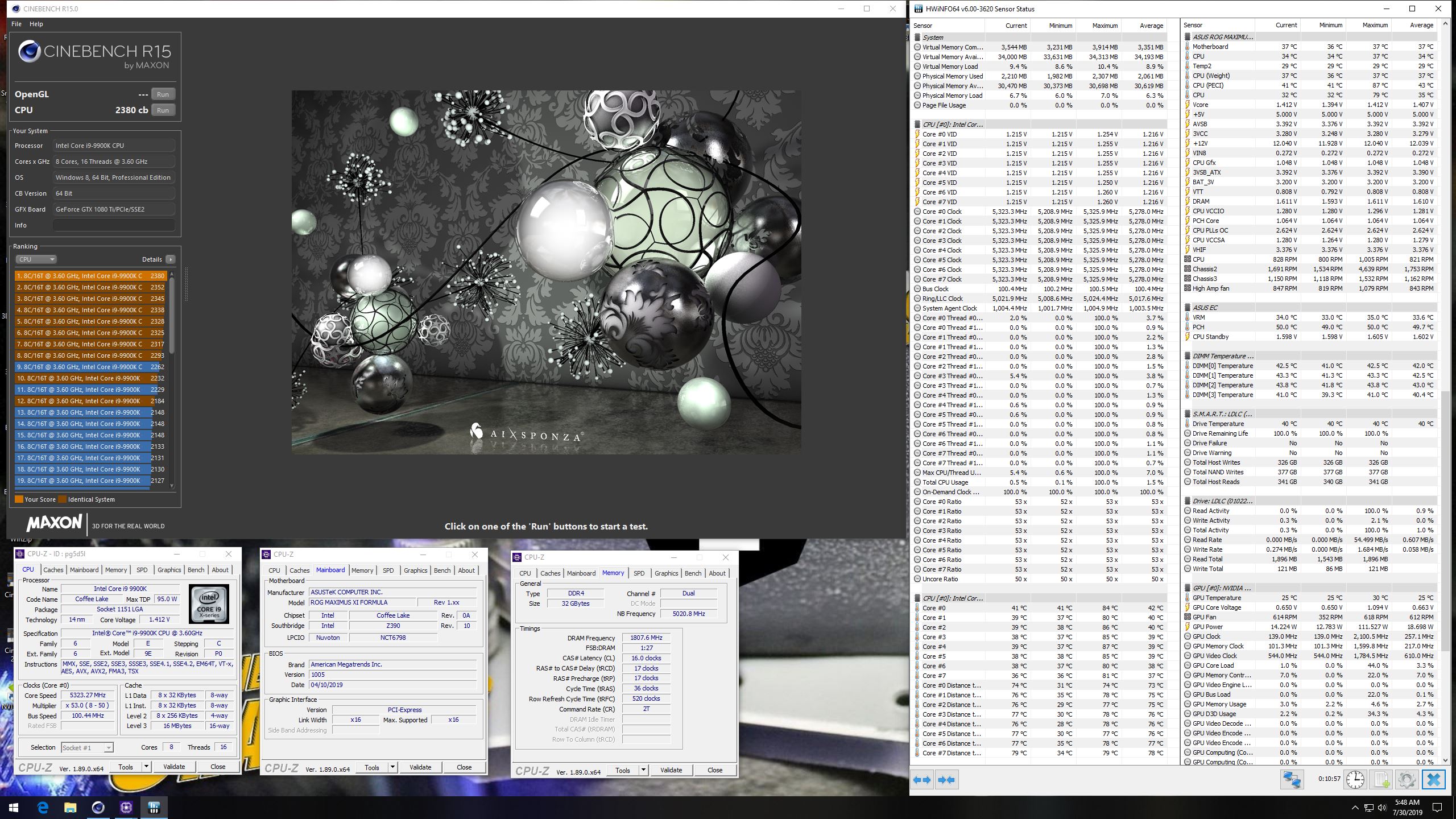Open File Explorer from the taskbar
1456x819 pixels.
coord(70,807)
